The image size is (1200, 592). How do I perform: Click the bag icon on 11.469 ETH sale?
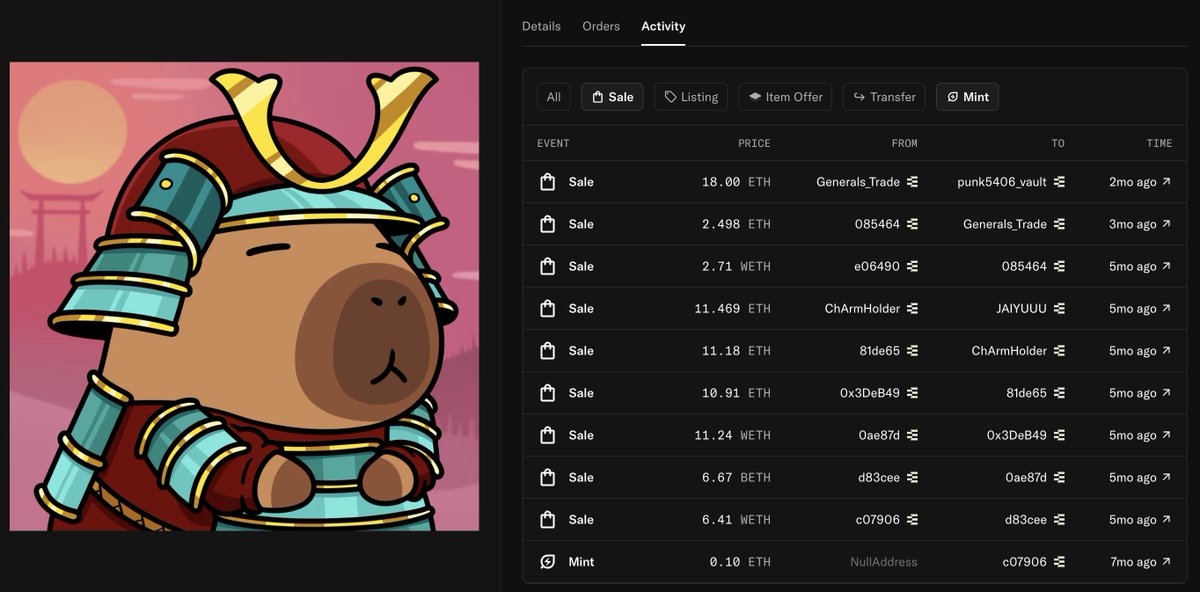(x=547, y=308)
